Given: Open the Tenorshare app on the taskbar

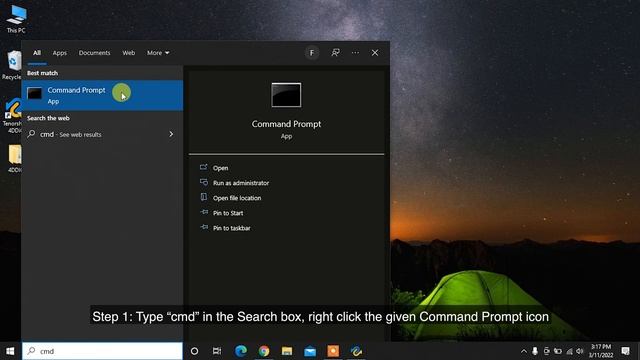Looking at the screenshot, I should tap(356, 351).
